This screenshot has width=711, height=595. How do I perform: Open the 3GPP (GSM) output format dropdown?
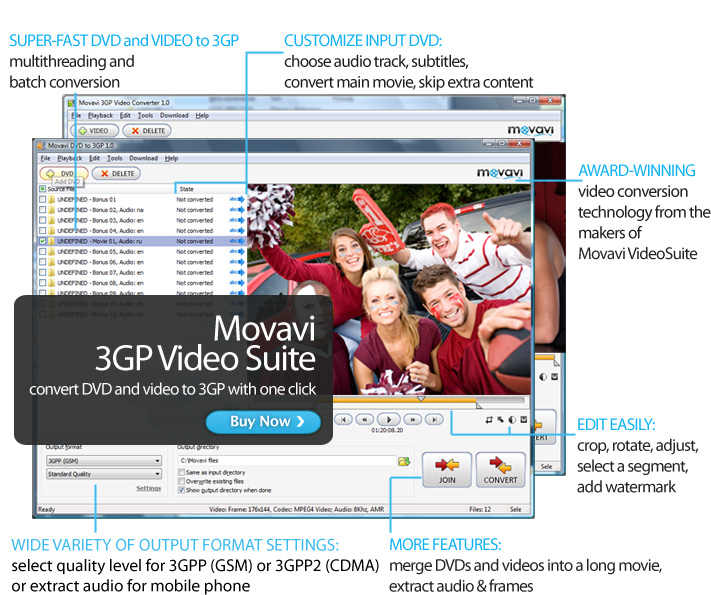[x=104, y=461]
